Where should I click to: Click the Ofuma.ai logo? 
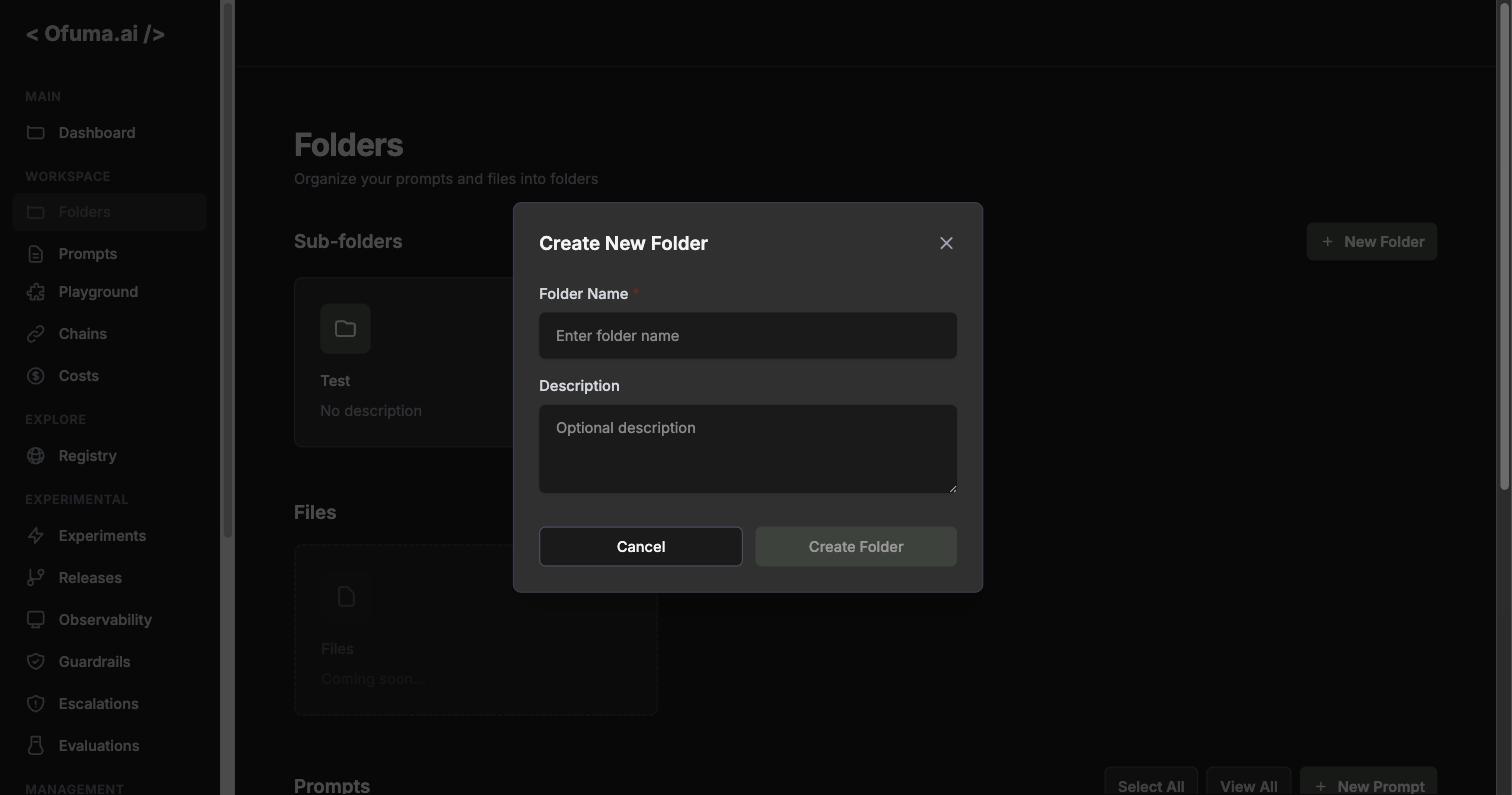pos(95,34)
